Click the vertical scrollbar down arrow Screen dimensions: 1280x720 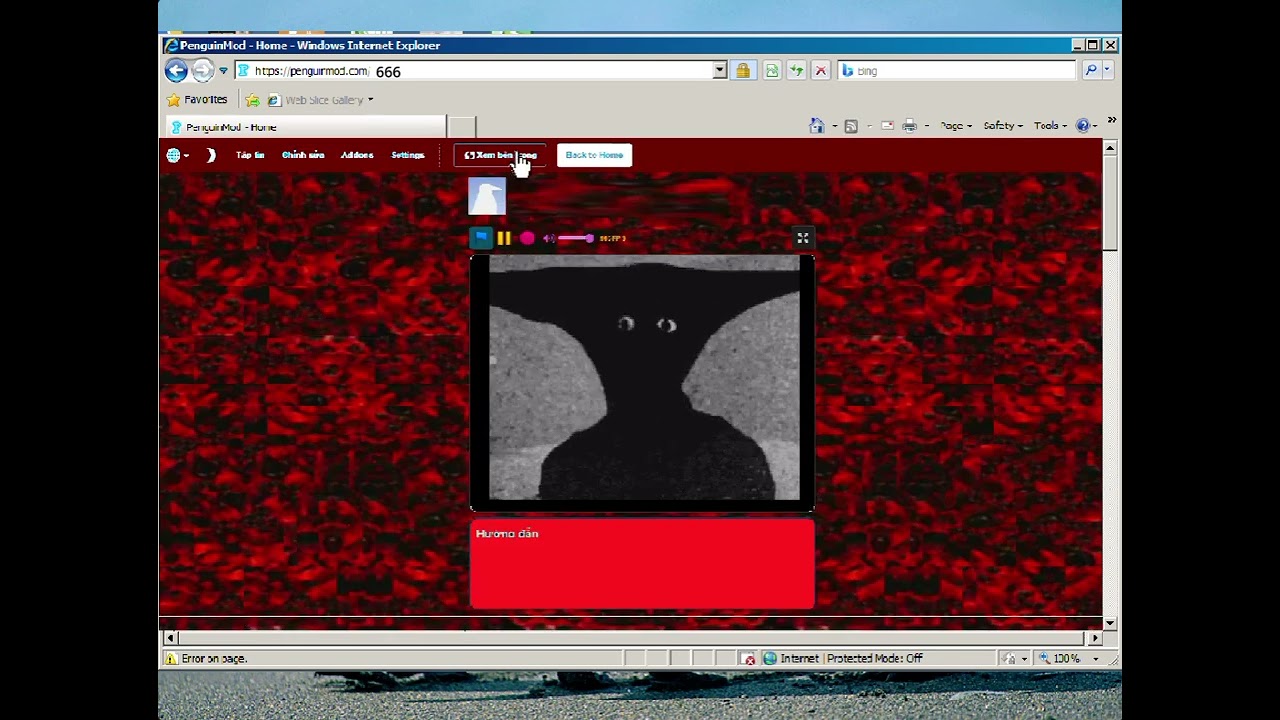[x=1110, y=622]
